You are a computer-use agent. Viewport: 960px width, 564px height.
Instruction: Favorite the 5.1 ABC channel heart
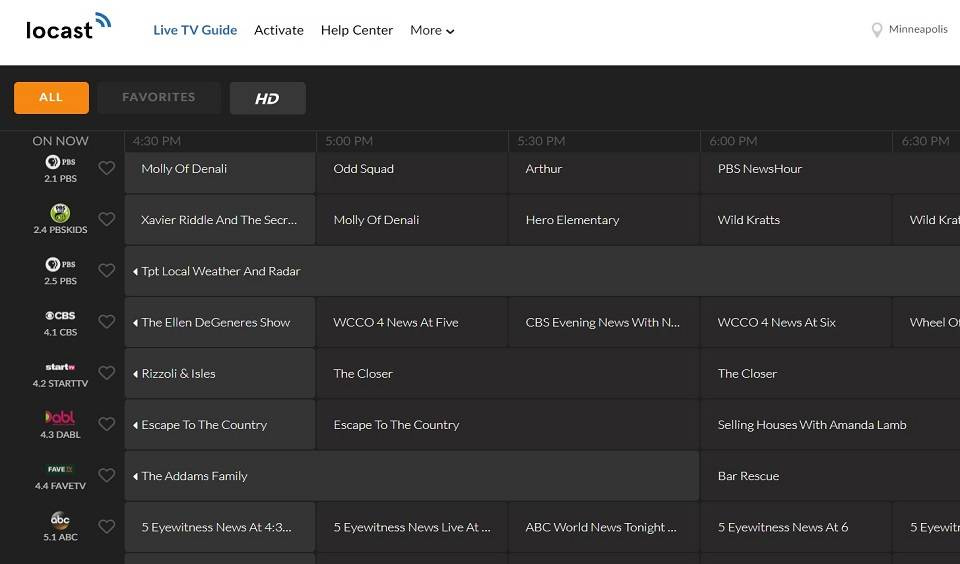point(107,527)
